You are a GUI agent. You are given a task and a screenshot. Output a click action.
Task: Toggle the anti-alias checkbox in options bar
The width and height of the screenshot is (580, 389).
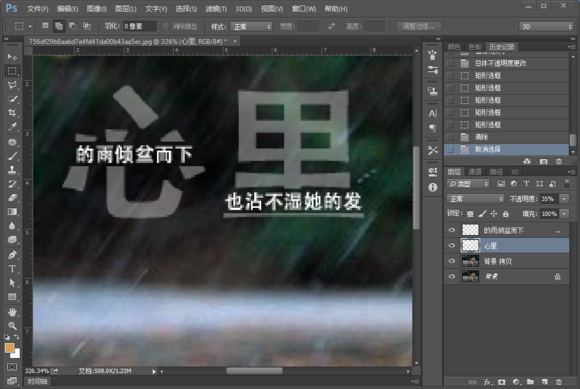(x=165, y=26)
